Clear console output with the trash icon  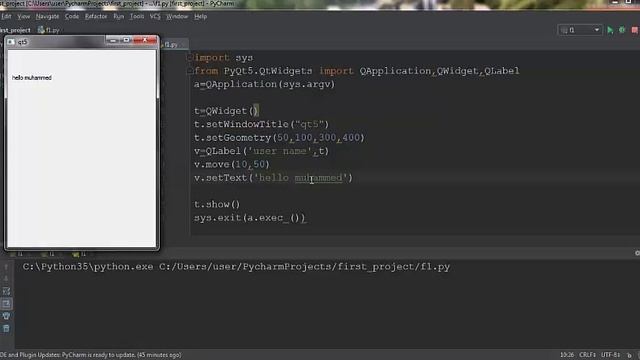6,328
